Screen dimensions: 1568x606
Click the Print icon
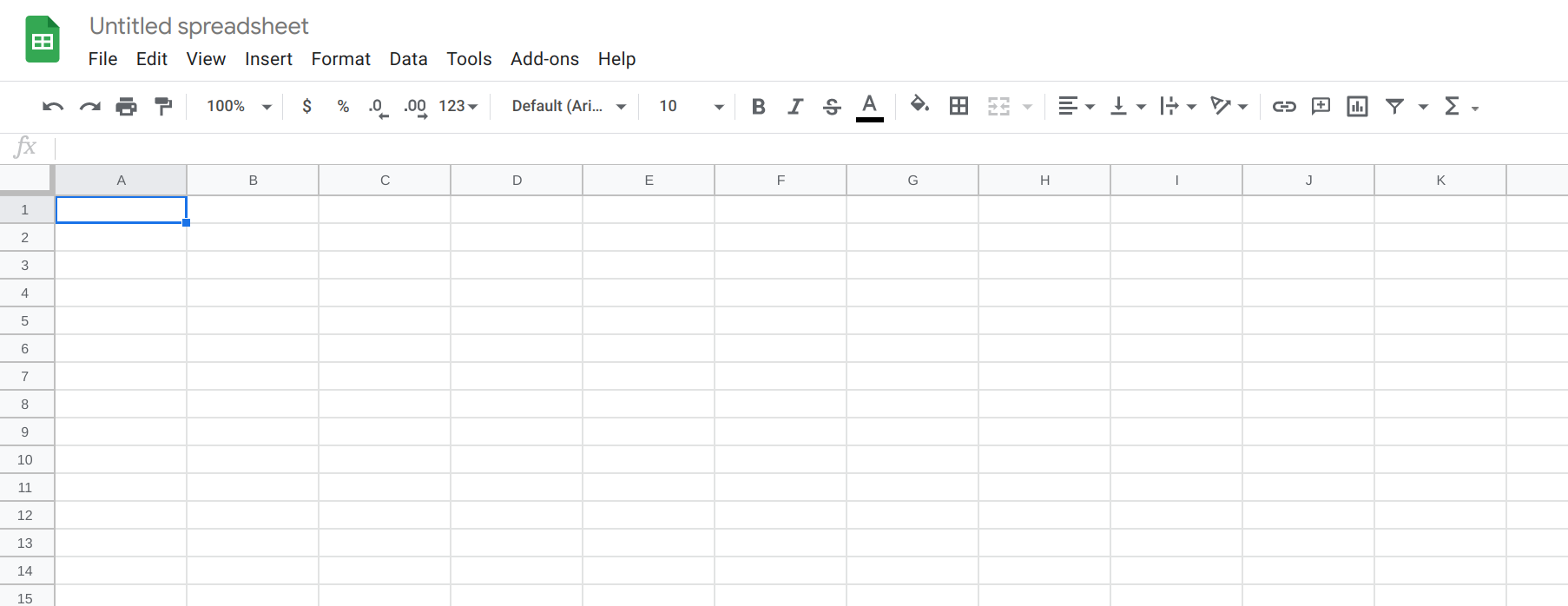tap(127, 107)
